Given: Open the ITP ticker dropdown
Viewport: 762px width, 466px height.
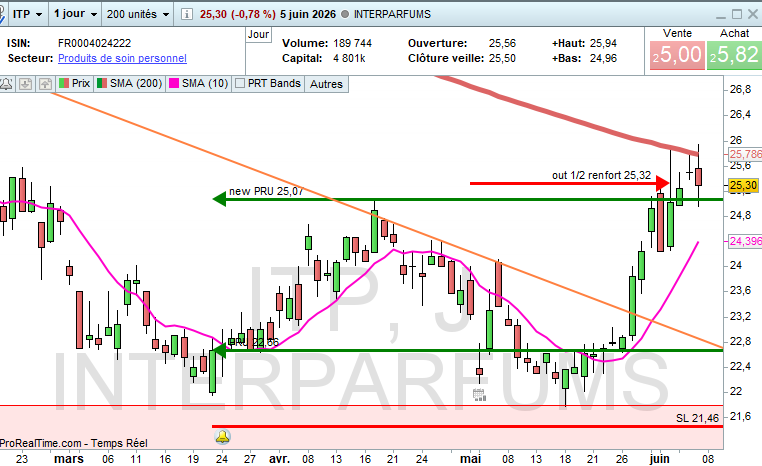Looking at the screenshot, I should (27, 14).
